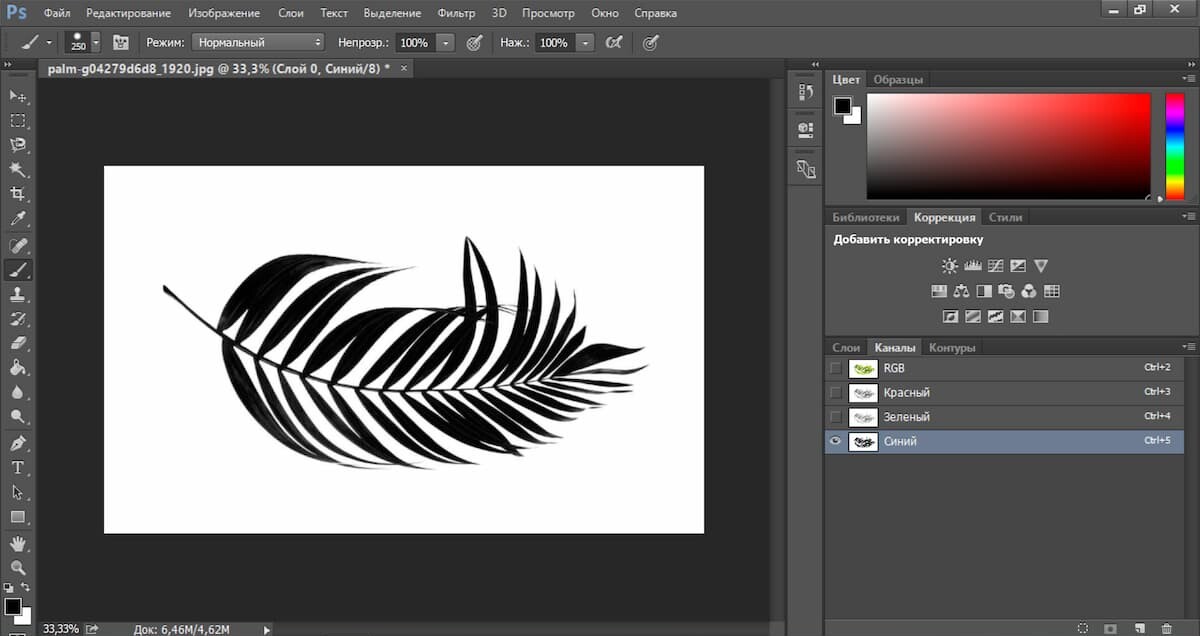Show the Красный channel visibility

pyautogui.click(x=835, y=392)
